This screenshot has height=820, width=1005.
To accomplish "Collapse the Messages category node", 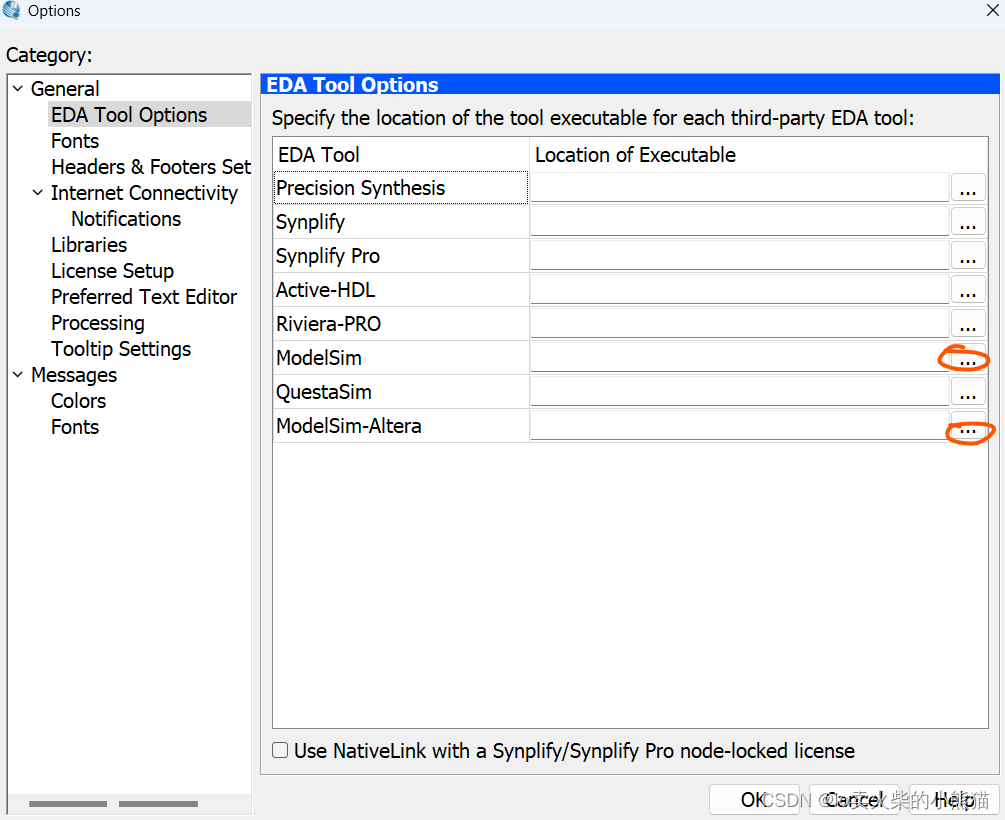I will 18,375.
